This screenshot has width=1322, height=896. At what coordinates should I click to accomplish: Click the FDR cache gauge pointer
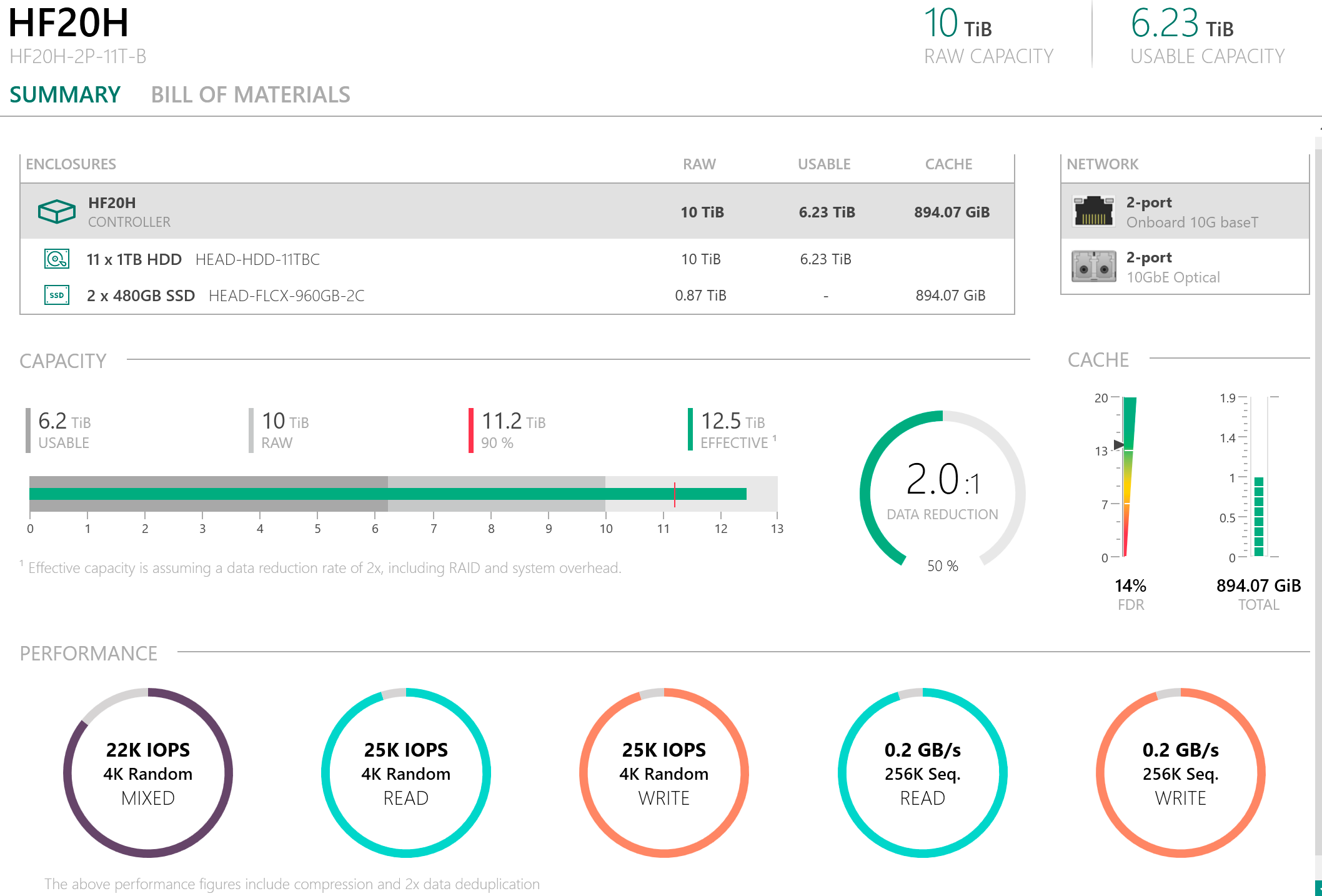1119,444
